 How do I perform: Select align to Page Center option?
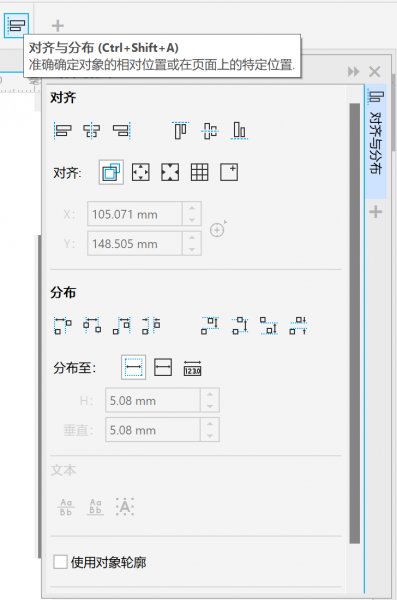170,172
